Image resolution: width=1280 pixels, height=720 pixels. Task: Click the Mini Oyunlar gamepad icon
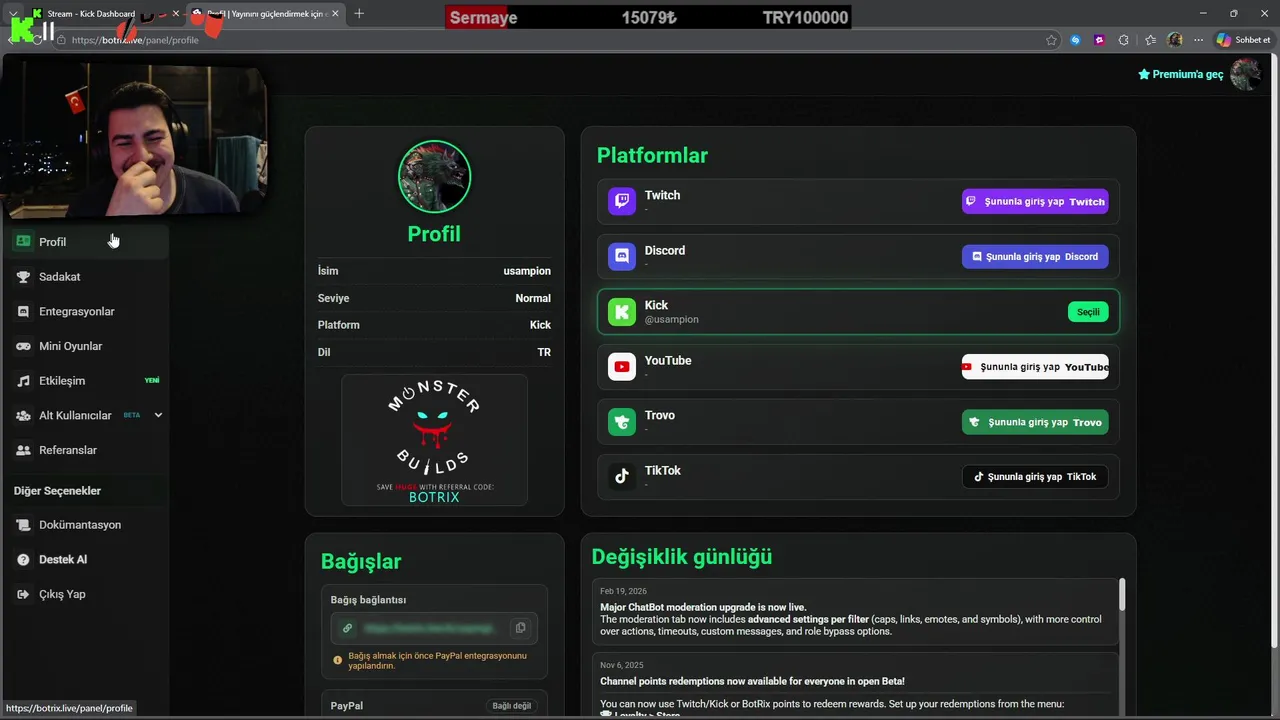pyautogui.click(x=23, y=346)
